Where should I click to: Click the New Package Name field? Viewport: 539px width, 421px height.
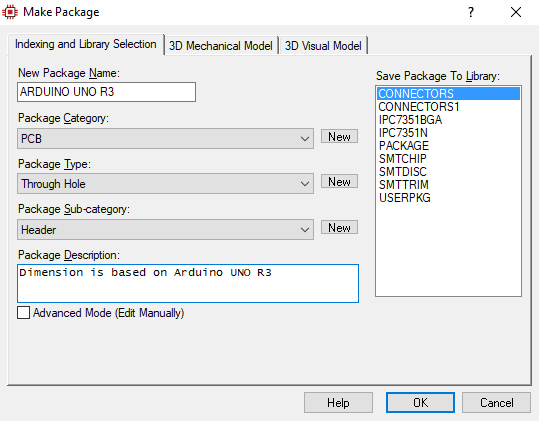[x=107, y=92]
